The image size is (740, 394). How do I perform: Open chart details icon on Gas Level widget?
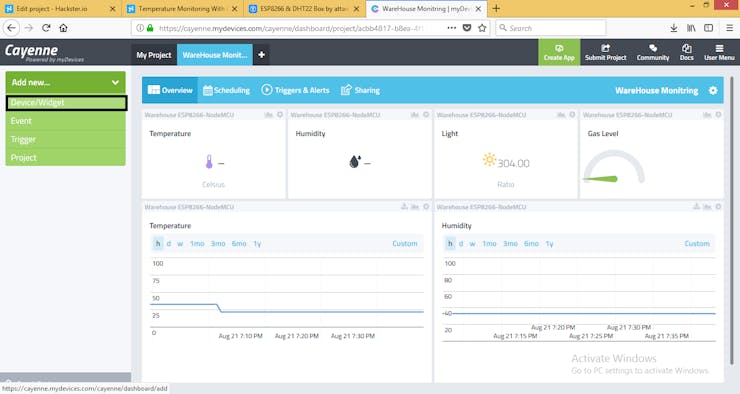click(x=707, y=115)
